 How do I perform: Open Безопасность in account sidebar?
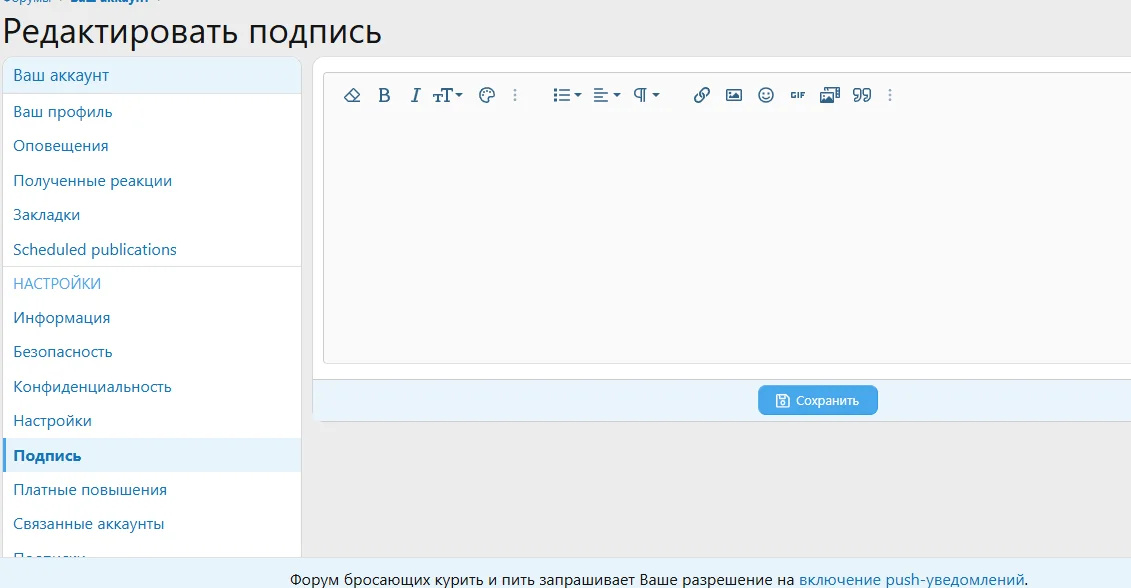(x=63, y=352)
